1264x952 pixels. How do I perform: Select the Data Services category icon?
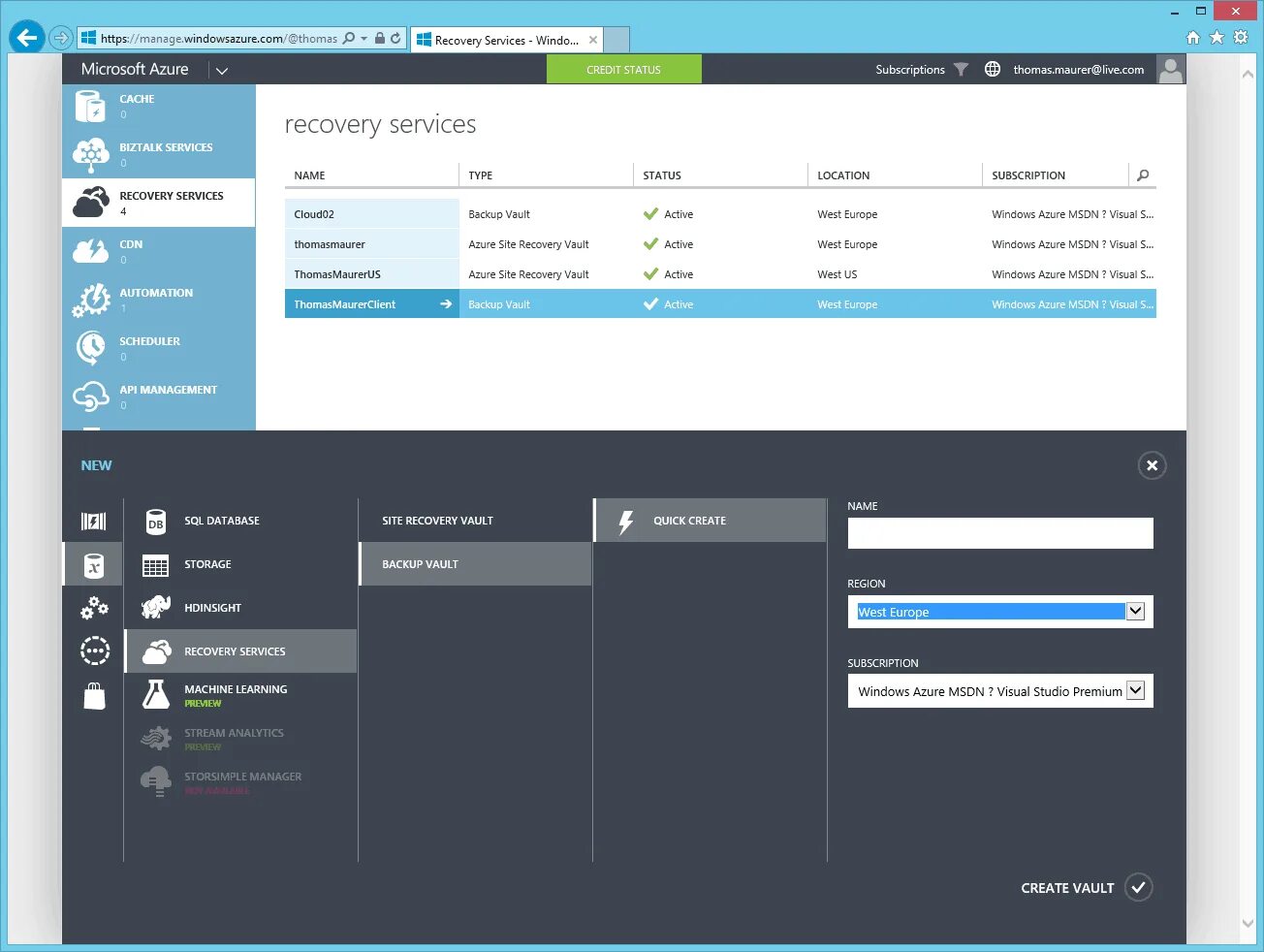coord(93,565)
